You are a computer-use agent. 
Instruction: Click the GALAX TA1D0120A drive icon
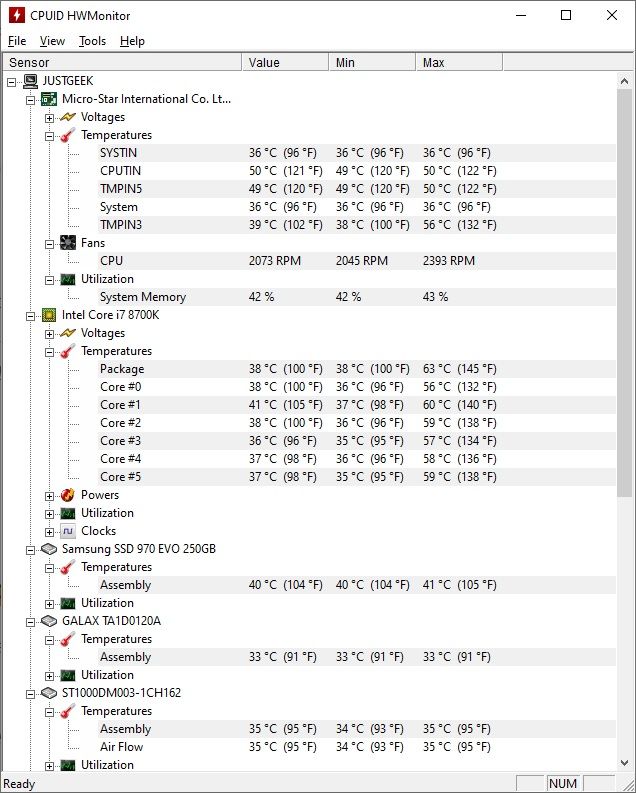pyautogui.click(x=49, y=621)
